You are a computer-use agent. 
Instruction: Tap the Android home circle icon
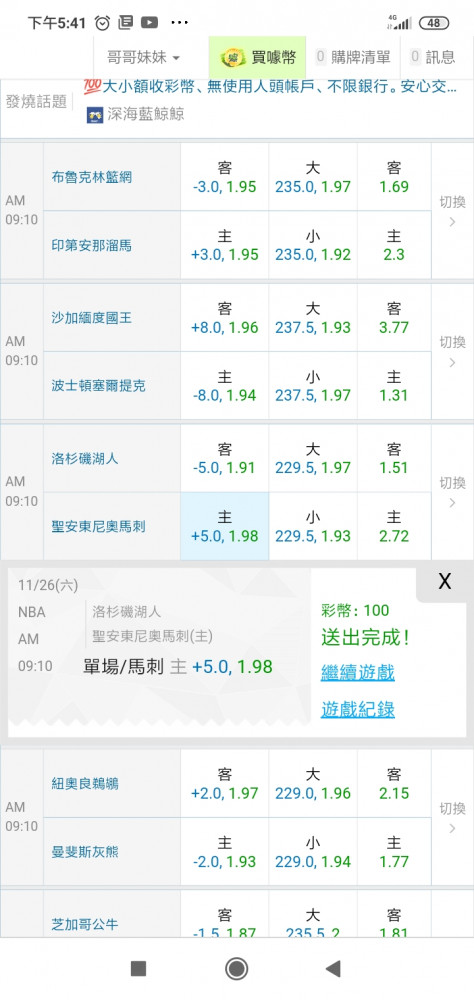pyautogui.click(x=237, y=969)
